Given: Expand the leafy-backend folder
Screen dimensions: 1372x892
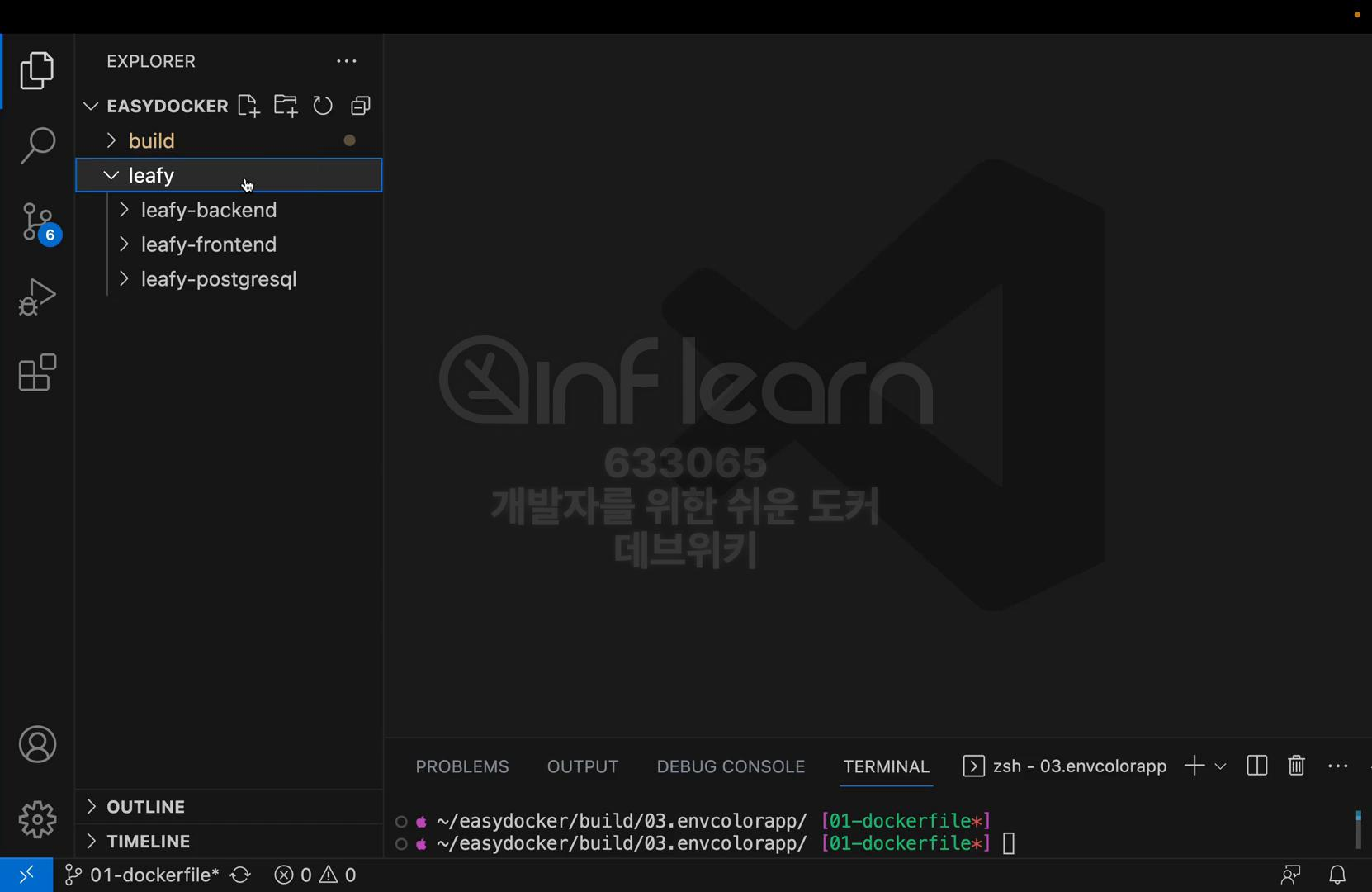Looking at the screenshot, I should tap(229, 210).
